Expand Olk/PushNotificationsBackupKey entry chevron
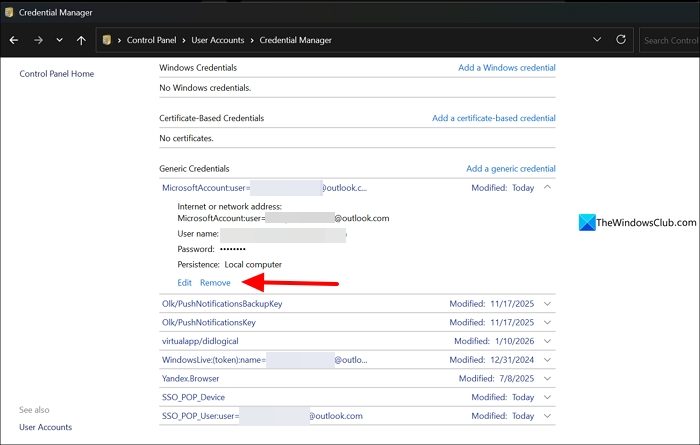This screenshot has width=700, height=445. click(x=547, y=304)
